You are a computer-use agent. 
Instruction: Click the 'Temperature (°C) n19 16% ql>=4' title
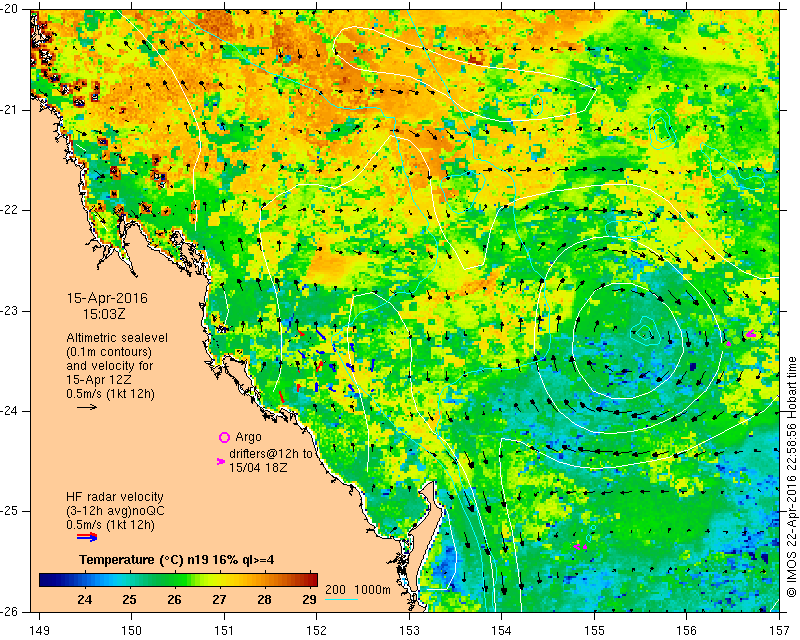pyautogui.click(x=177, y=560)
